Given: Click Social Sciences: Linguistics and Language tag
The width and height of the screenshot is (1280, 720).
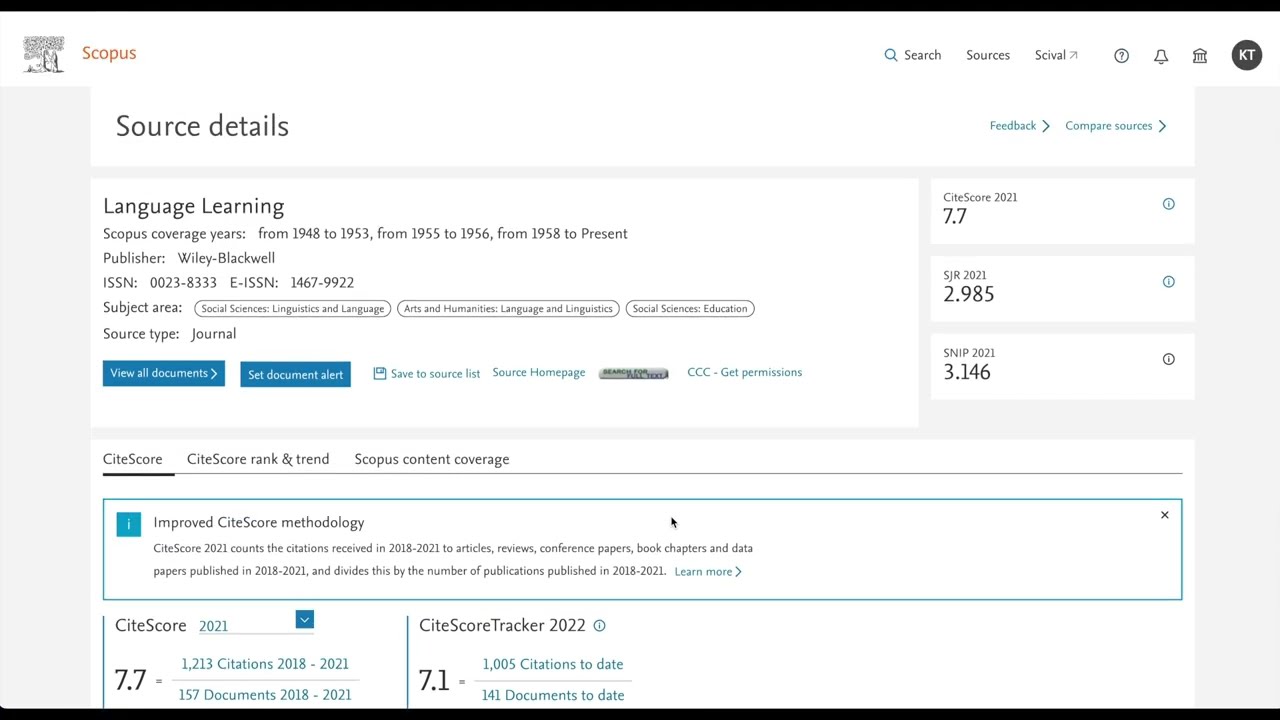Looking at the screenshot, I should (293, 309).
